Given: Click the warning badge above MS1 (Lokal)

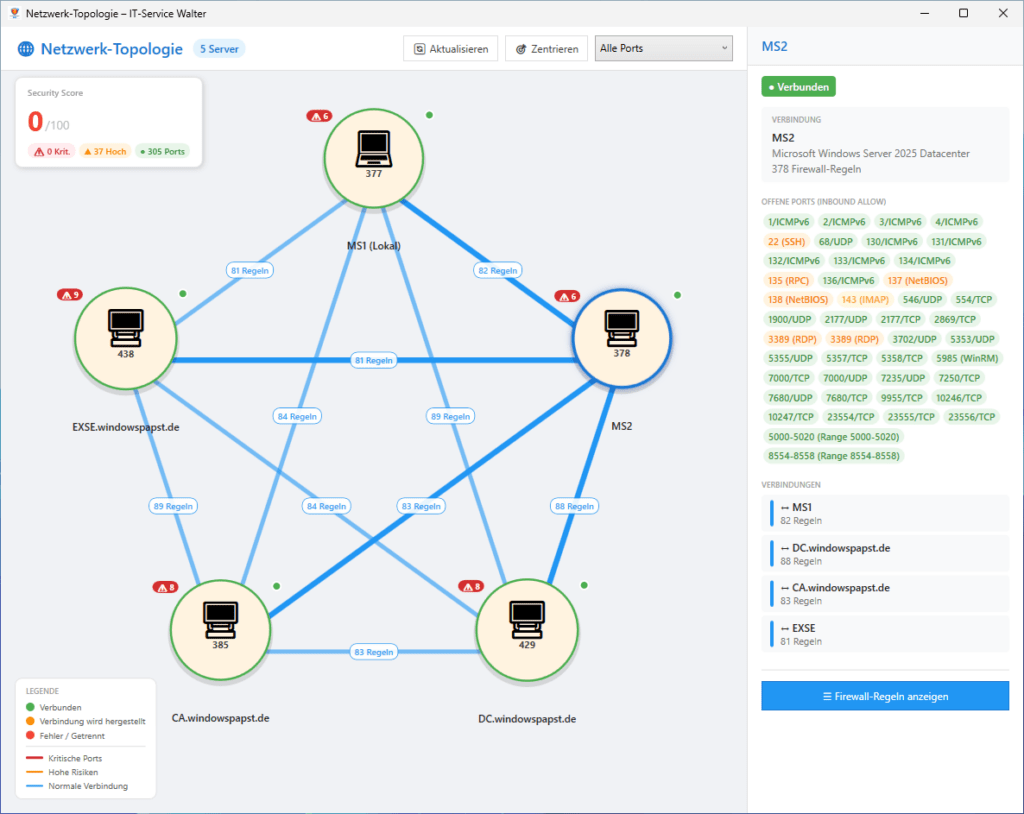Looking at the screenshot, I should [x=318, y=116].
